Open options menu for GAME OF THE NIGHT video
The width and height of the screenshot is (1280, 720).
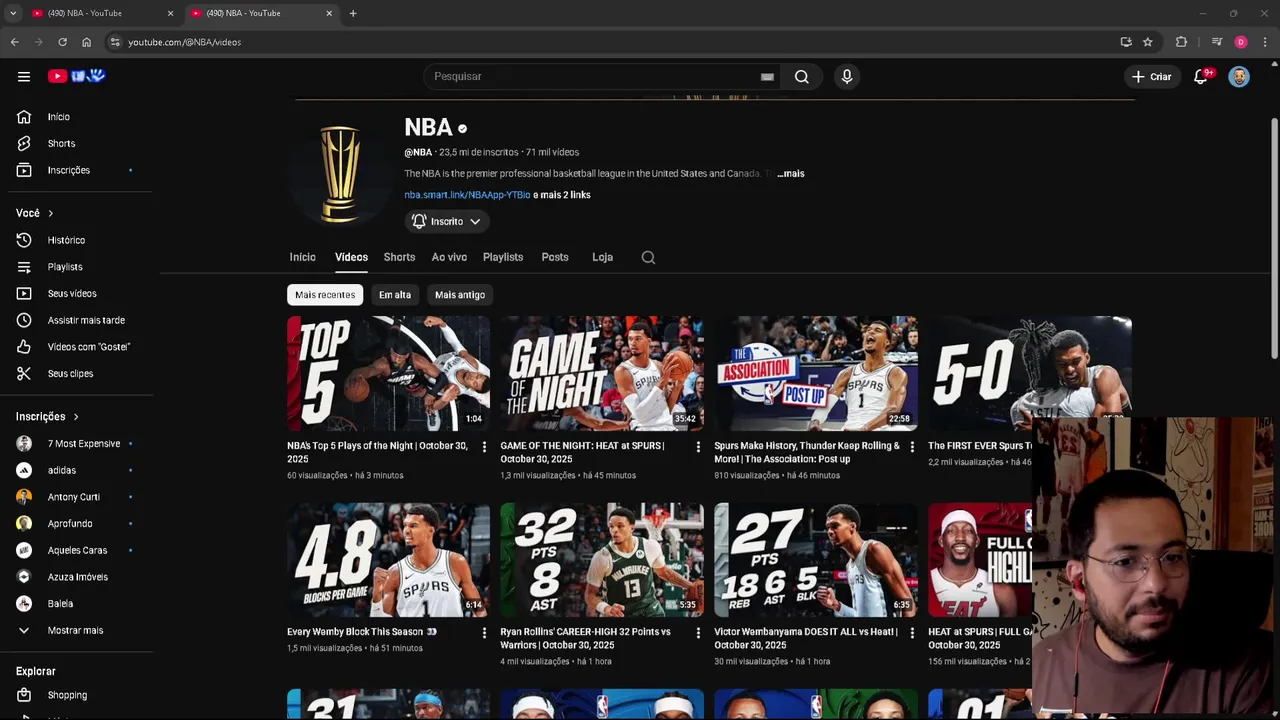coord(698,447)
